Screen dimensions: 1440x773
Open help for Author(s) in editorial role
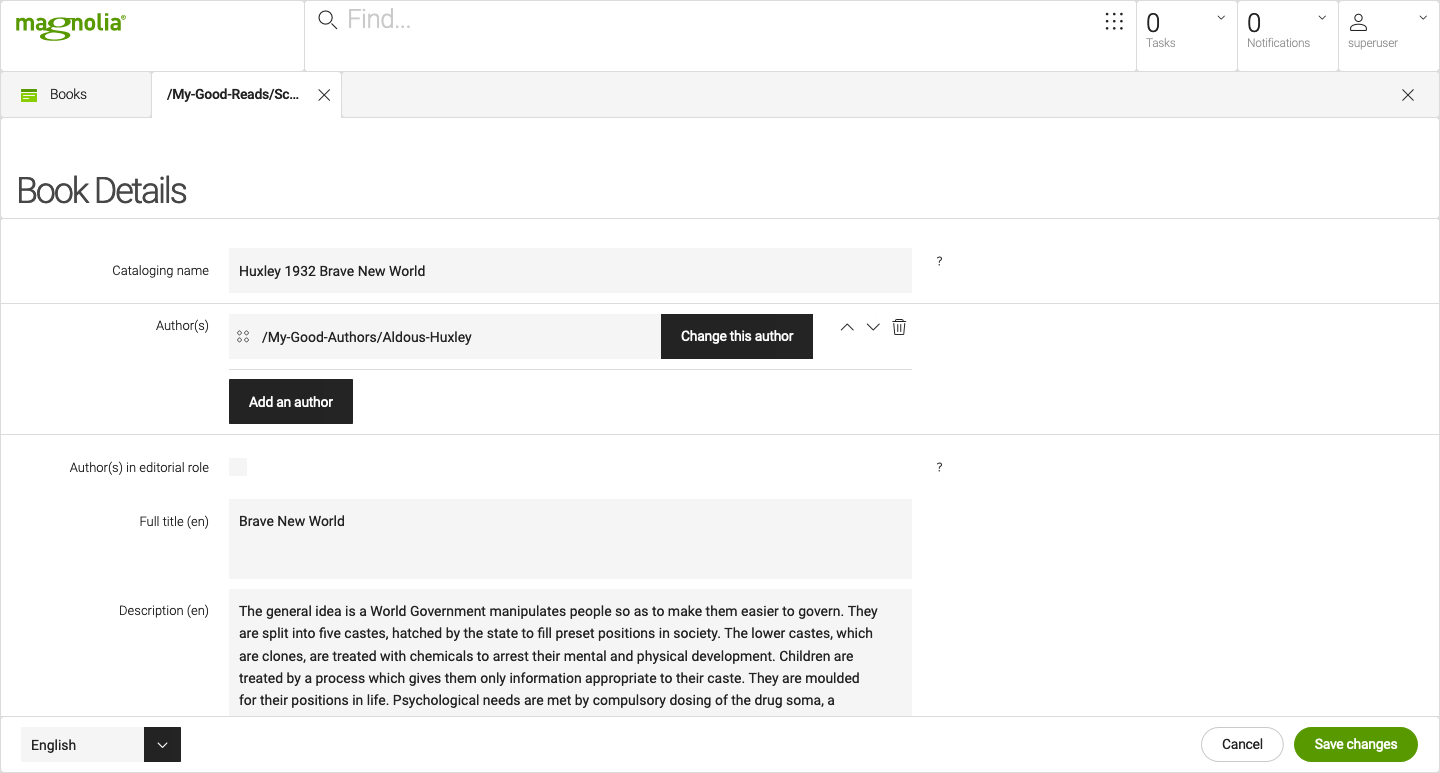pyautogui.click(x=939, y=467)
